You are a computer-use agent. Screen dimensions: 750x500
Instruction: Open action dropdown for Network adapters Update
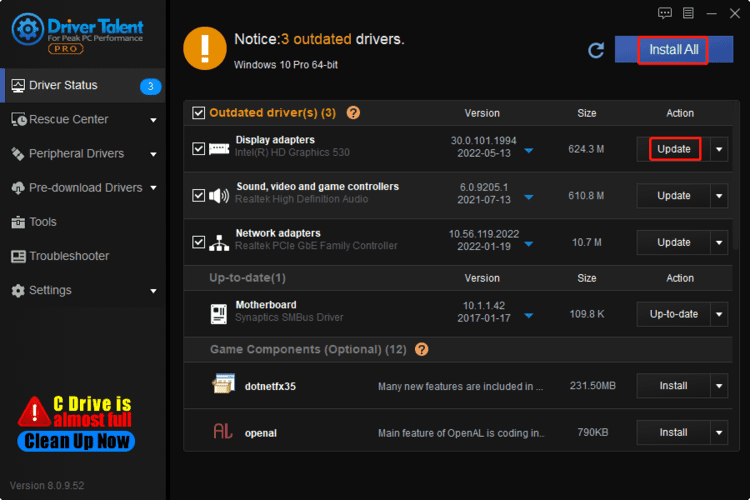719,243
